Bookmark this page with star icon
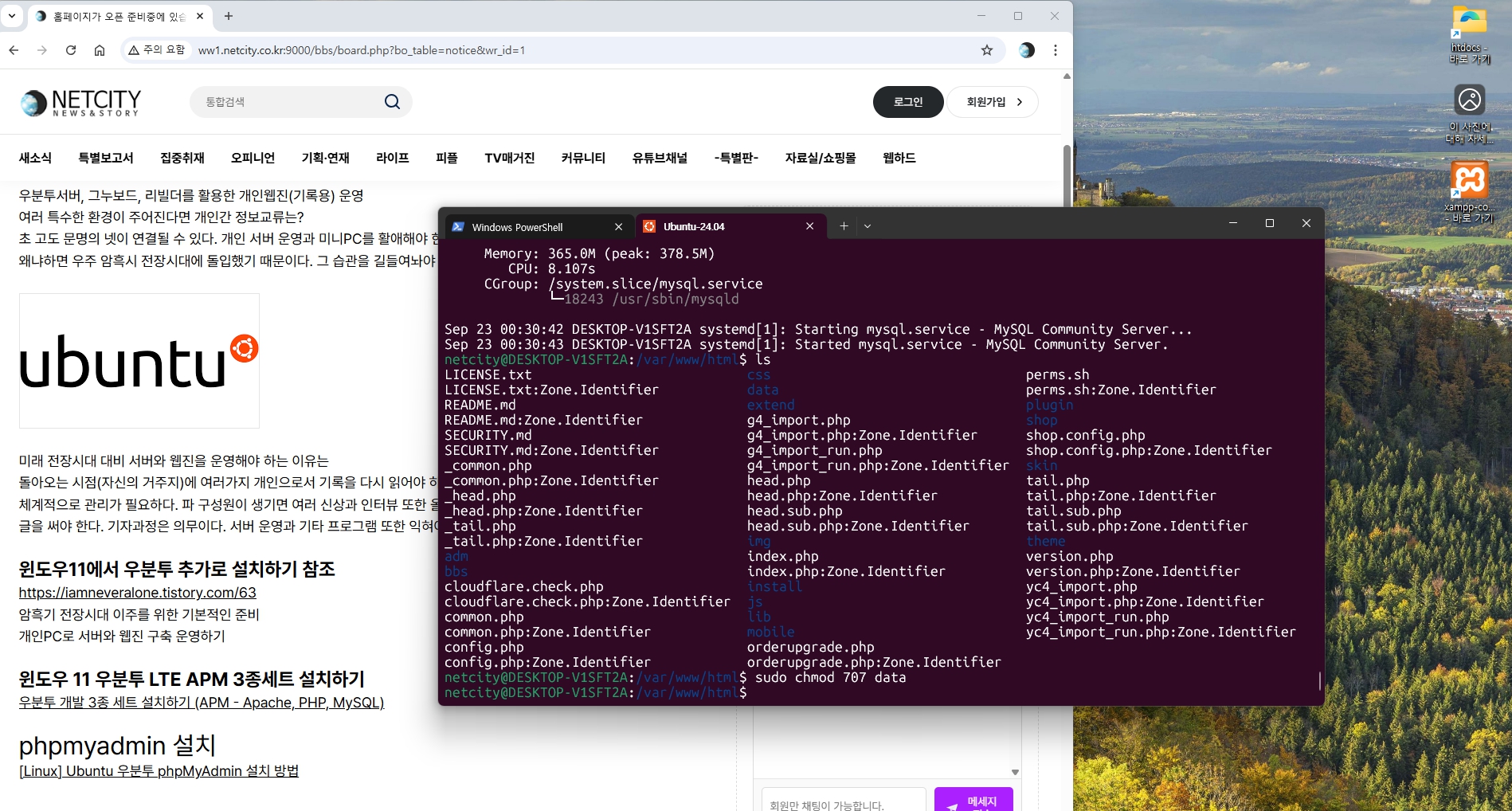Screen dimensions: 1512x811 click(987, 50)
